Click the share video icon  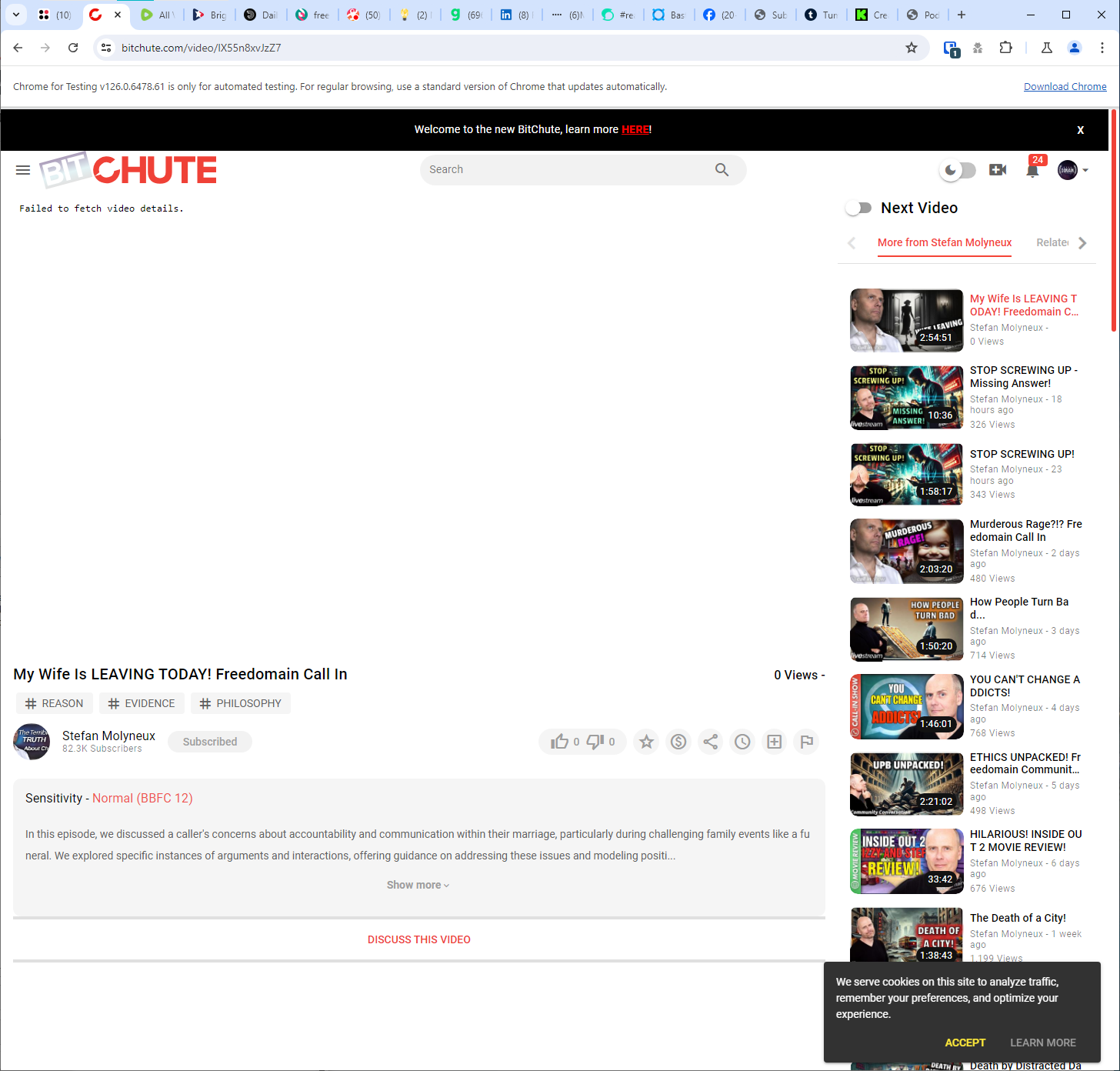711,742
